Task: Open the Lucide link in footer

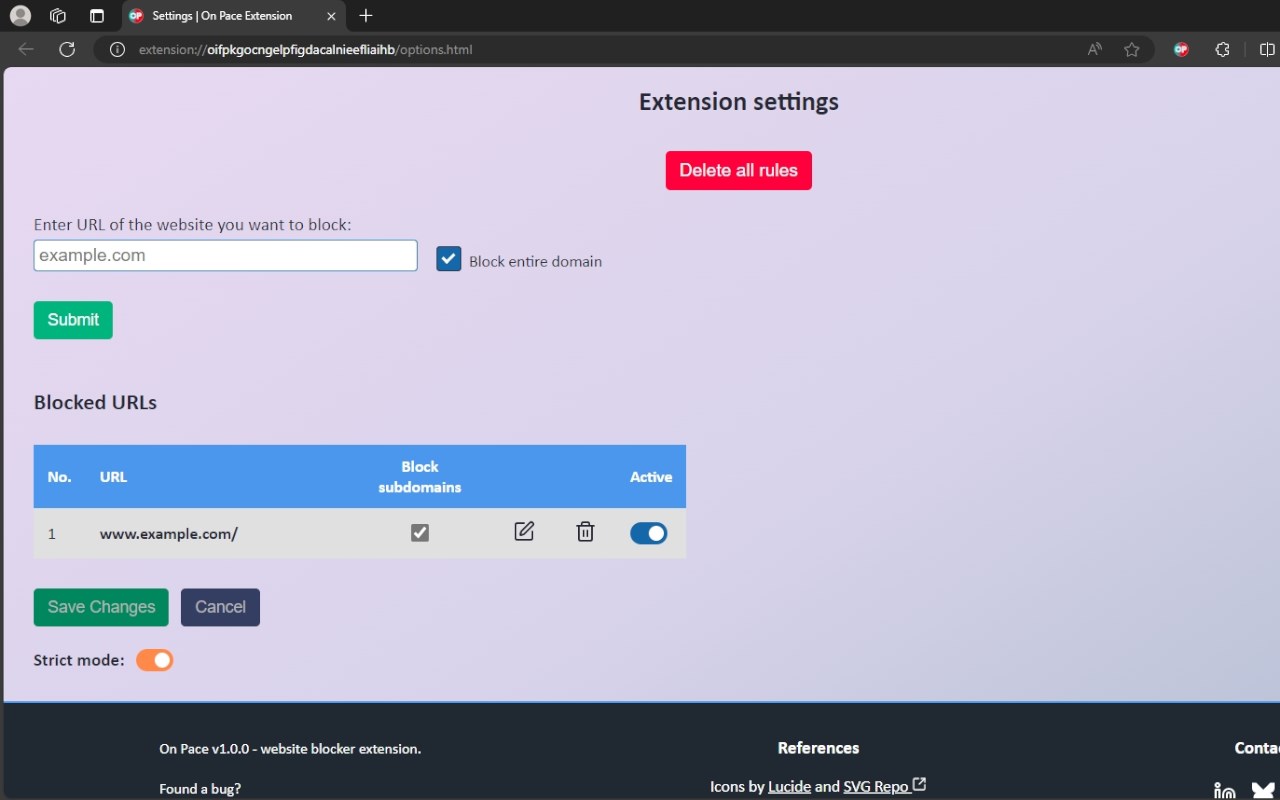Action: coord(789,786)
